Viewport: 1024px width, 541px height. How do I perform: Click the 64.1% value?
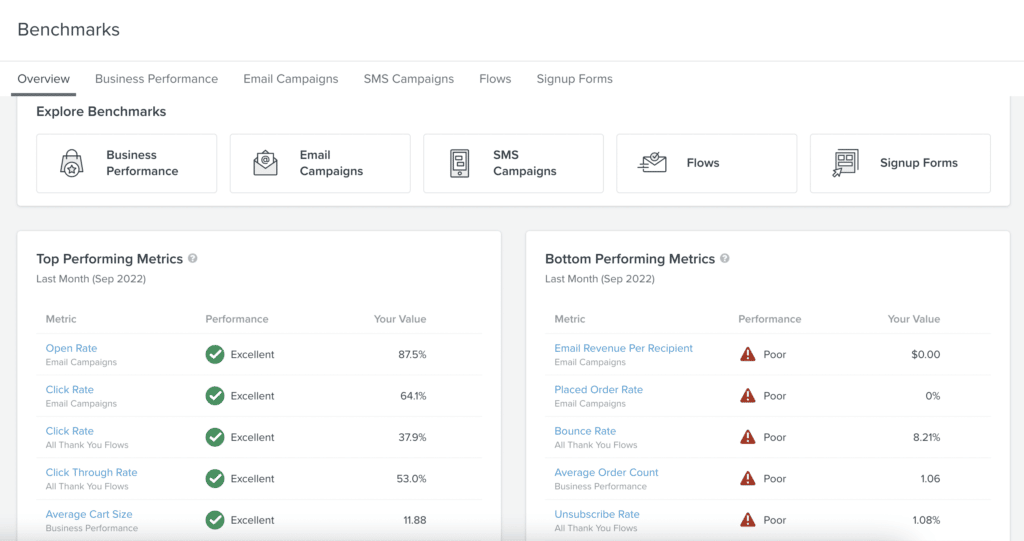413,395
